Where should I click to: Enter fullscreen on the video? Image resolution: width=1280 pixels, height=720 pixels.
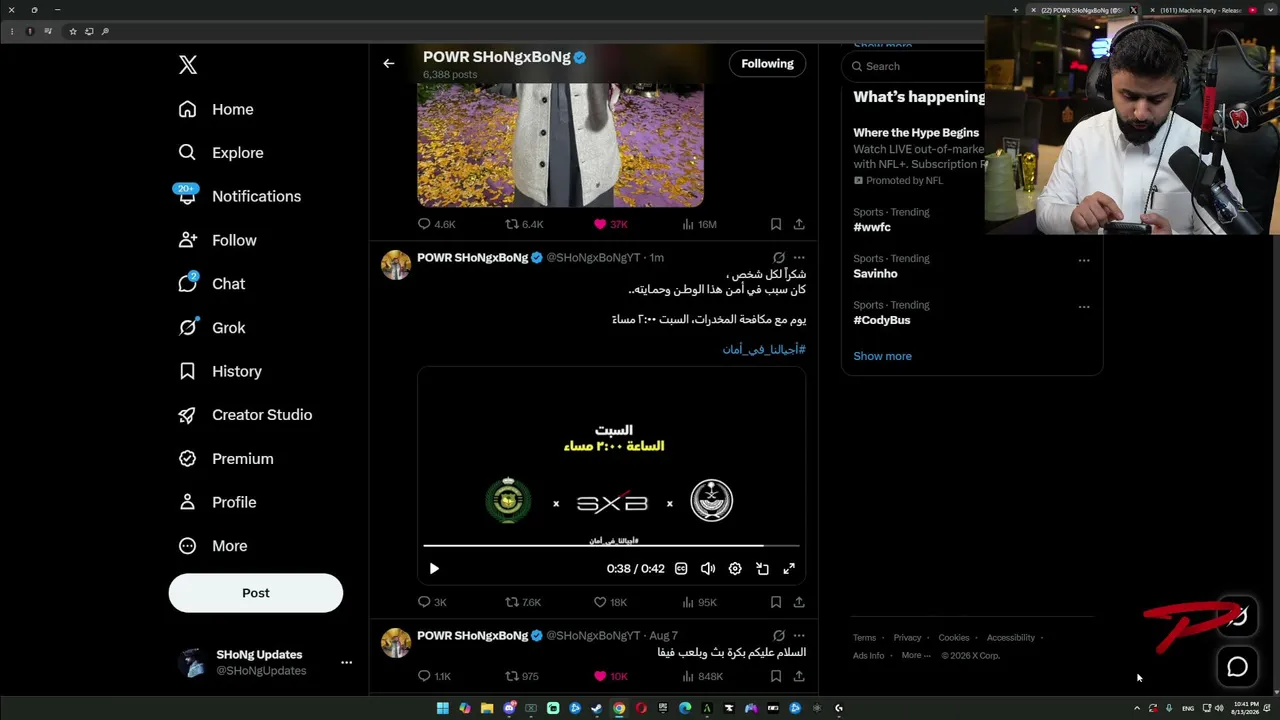(x=789, y=569)
